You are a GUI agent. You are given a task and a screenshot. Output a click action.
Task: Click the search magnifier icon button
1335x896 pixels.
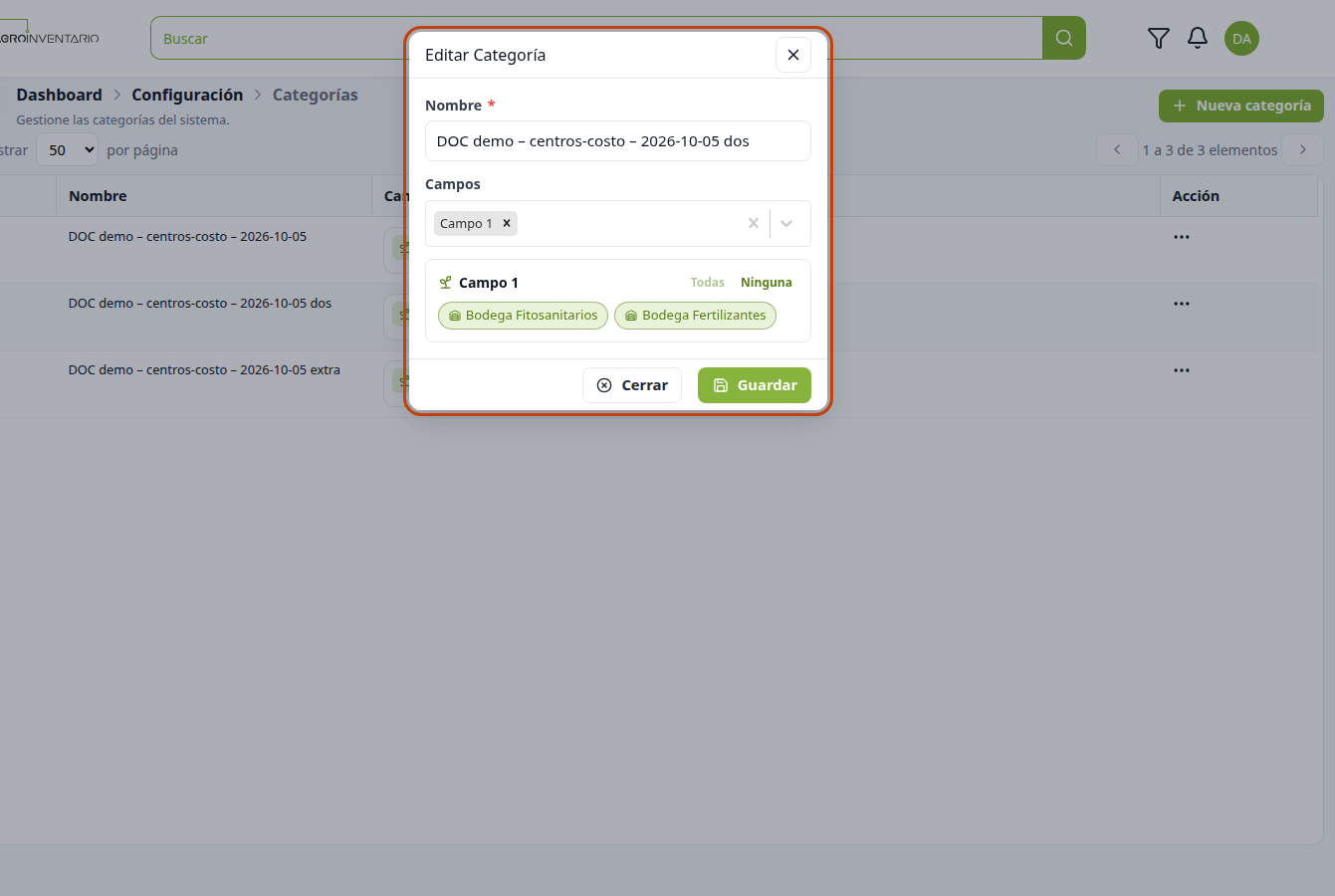tap(1064, 38)
